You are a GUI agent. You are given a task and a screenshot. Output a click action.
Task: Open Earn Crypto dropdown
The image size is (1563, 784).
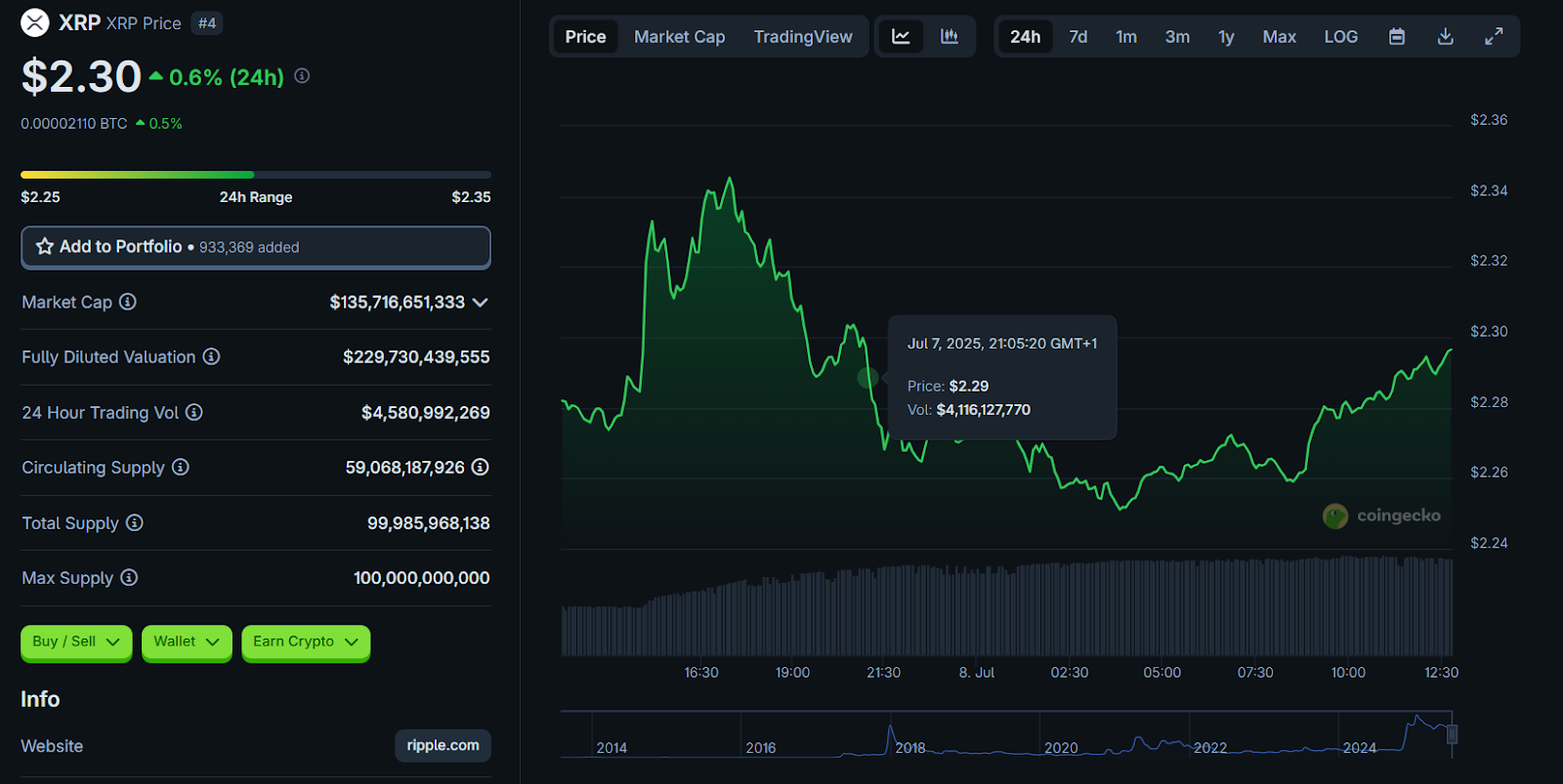click(306, 642)
